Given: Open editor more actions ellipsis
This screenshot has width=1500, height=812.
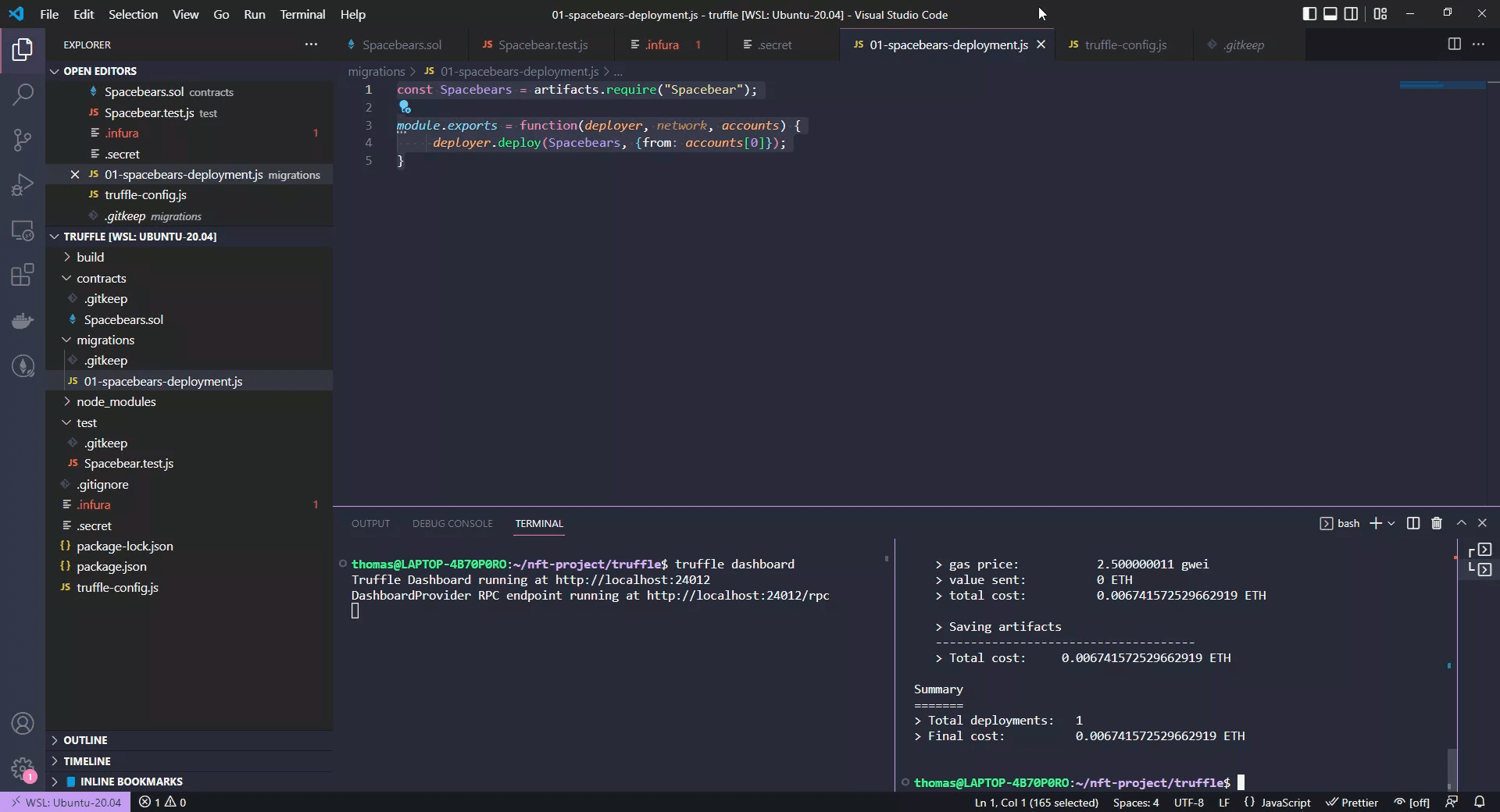Looking at the screenshot, I should coord(1478,45).
